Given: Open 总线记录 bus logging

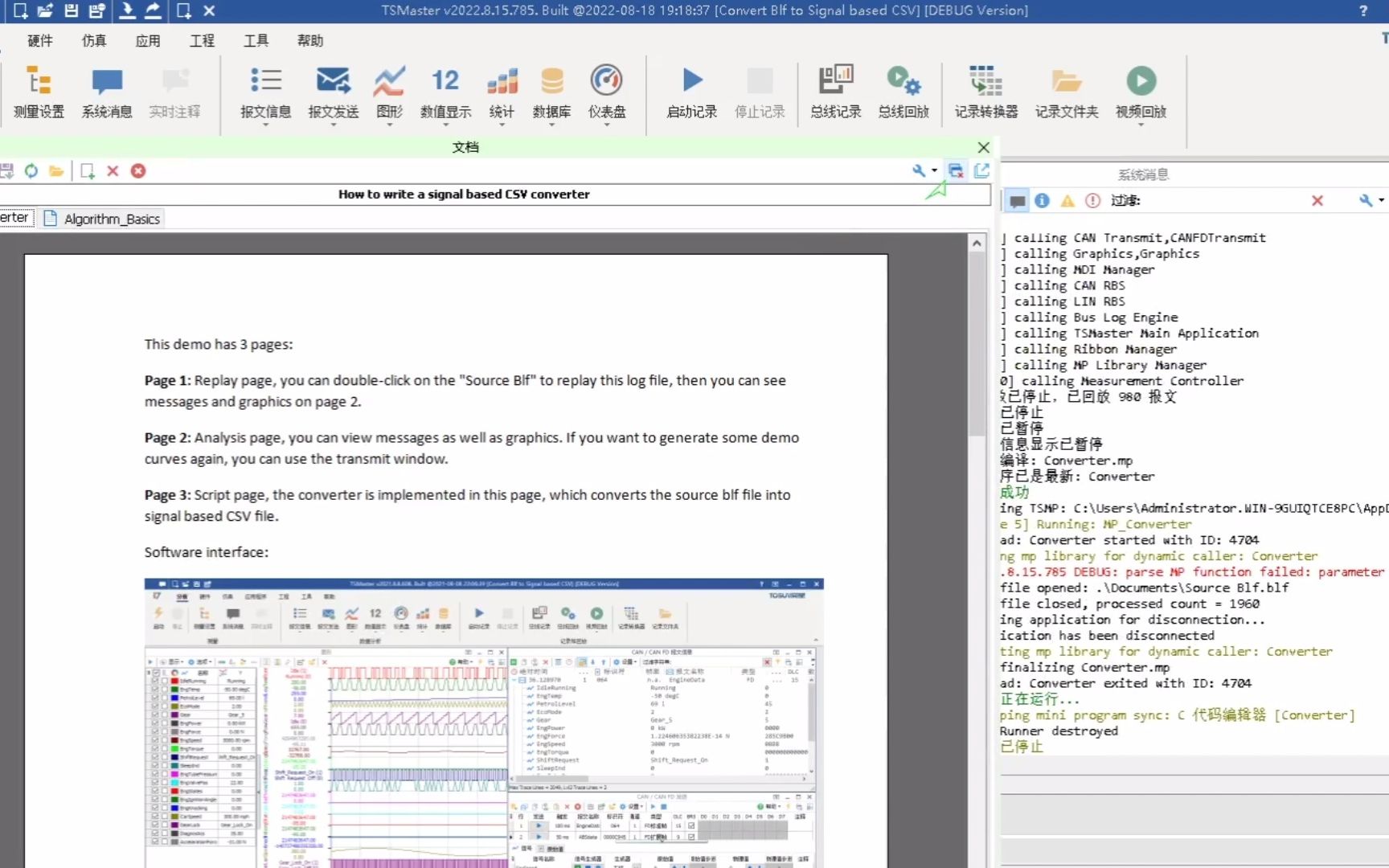Looking at the screenshot, I should click(835, 92).
